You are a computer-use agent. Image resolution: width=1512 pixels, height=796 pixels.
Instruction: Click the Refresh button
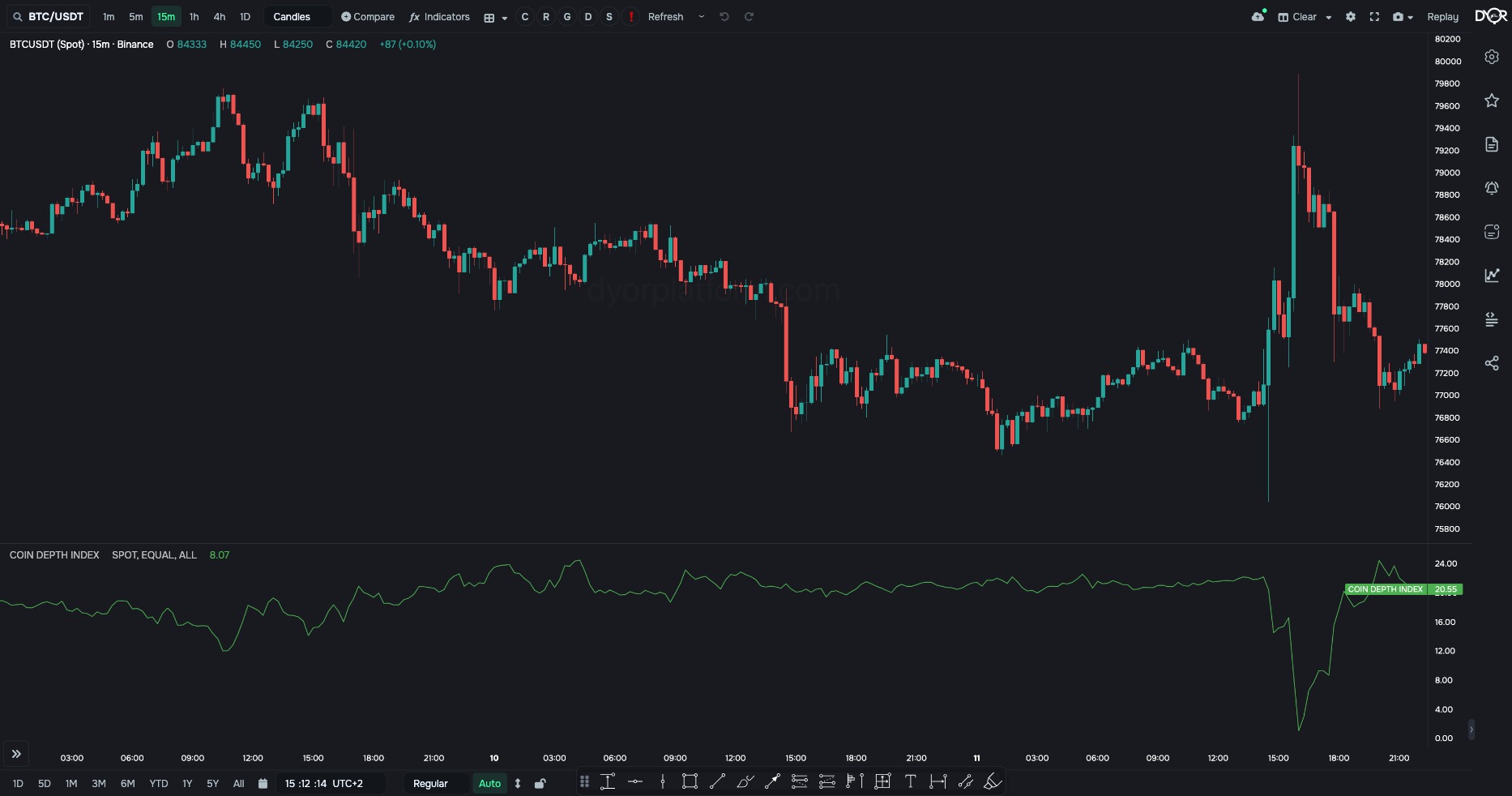click(665, 16)
